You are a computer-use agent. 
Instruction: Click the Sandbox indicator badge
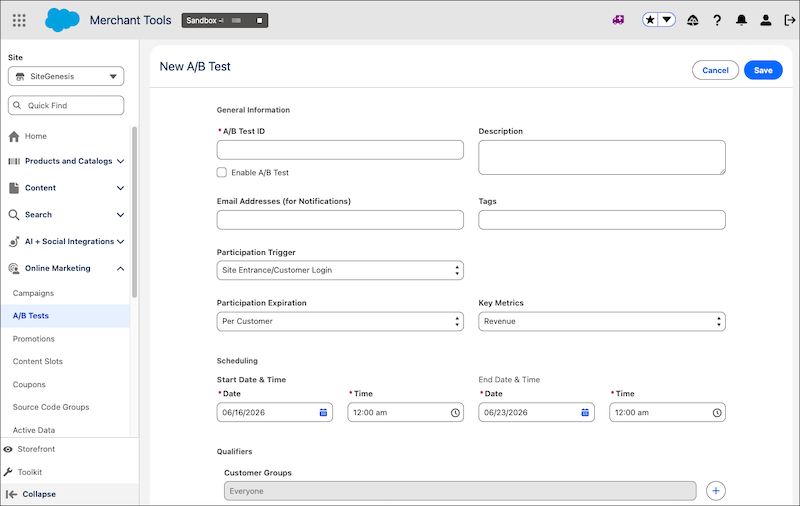point(224,20)
